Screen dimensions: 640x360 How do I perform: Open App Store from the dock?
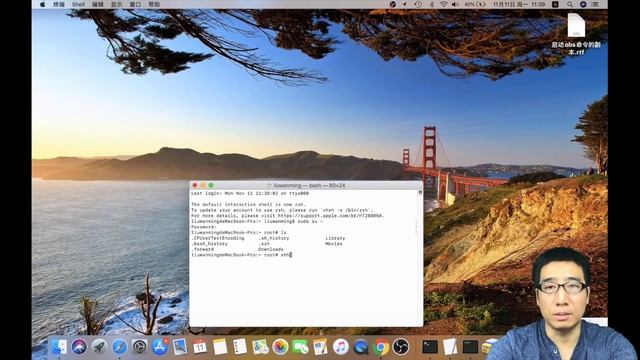[160, 347]
